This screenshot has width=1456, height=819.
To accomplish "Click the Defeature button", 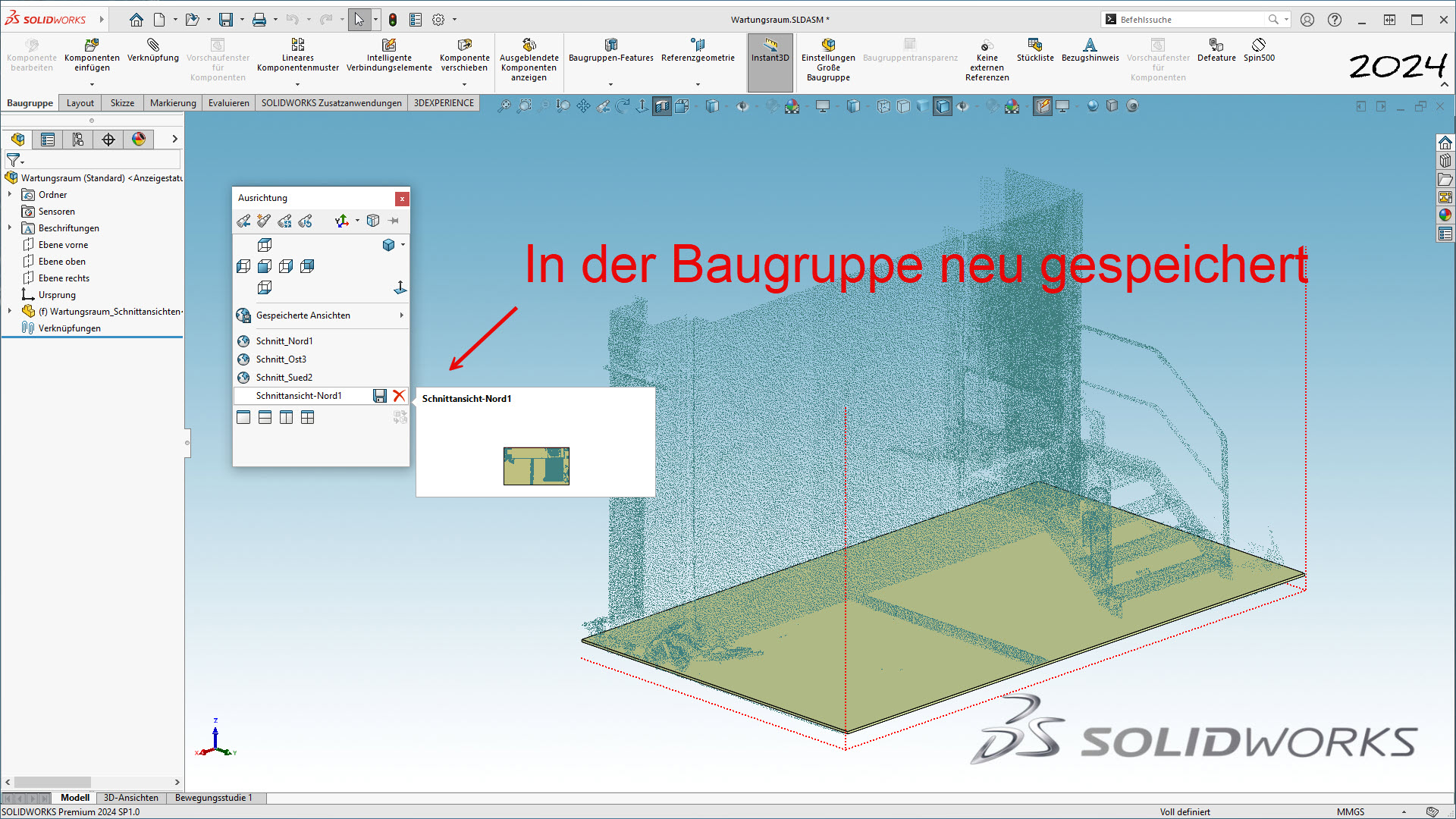I will coord(1216,51).
